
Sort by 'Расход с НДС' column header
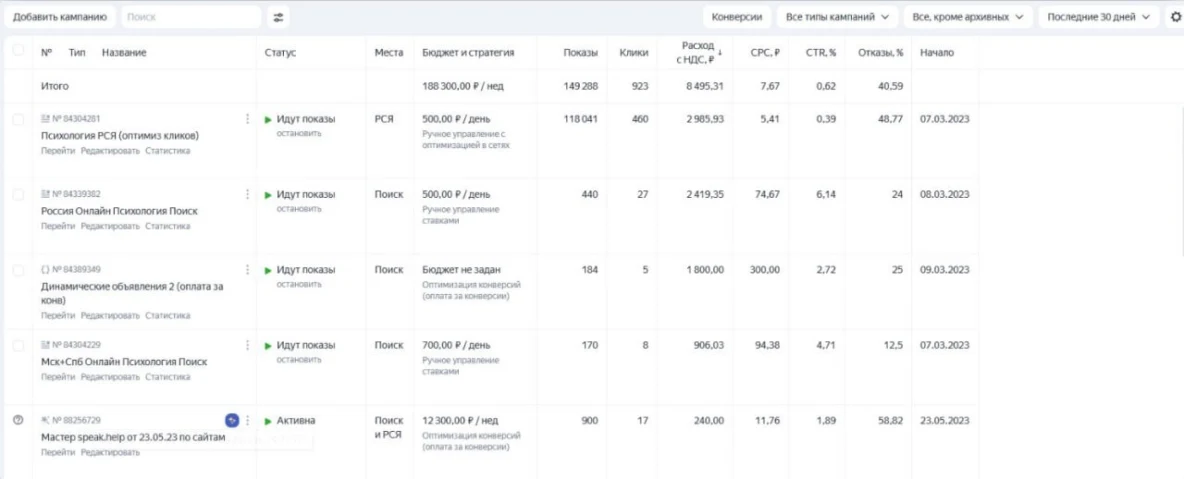(698, 52)
